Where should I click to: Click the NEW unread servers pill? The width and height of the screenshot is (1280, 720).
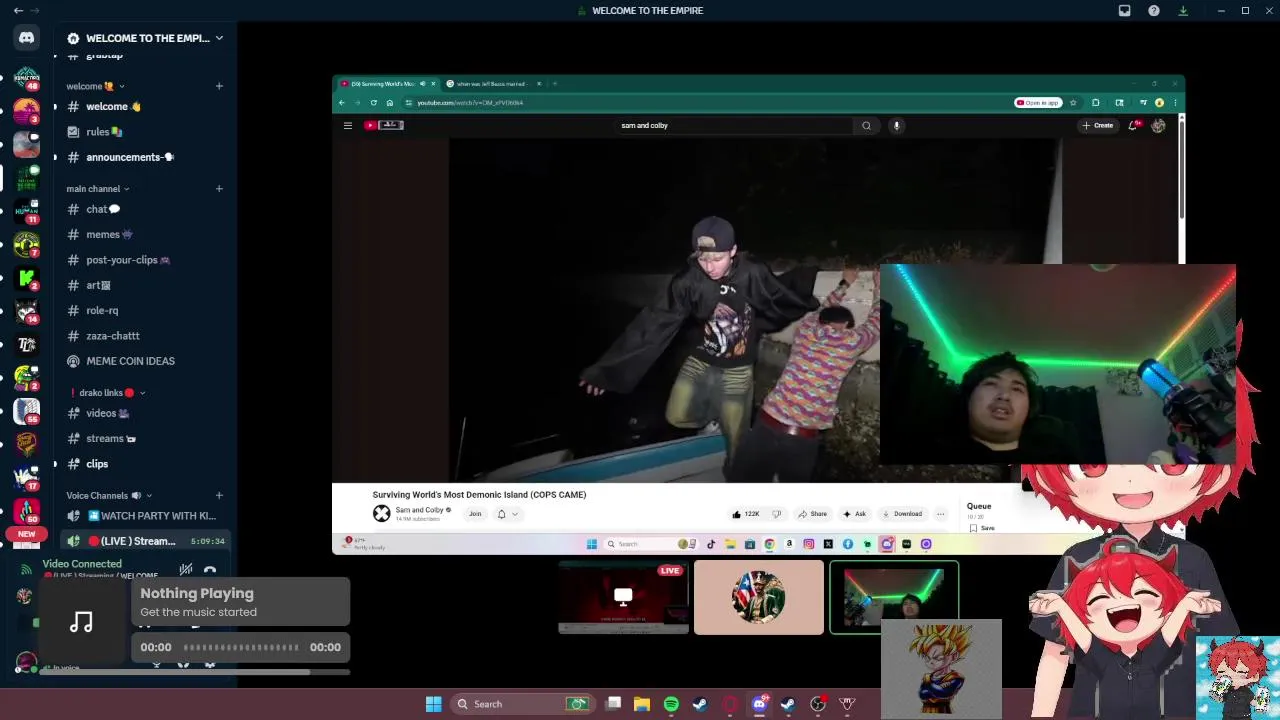click(27, 535)
